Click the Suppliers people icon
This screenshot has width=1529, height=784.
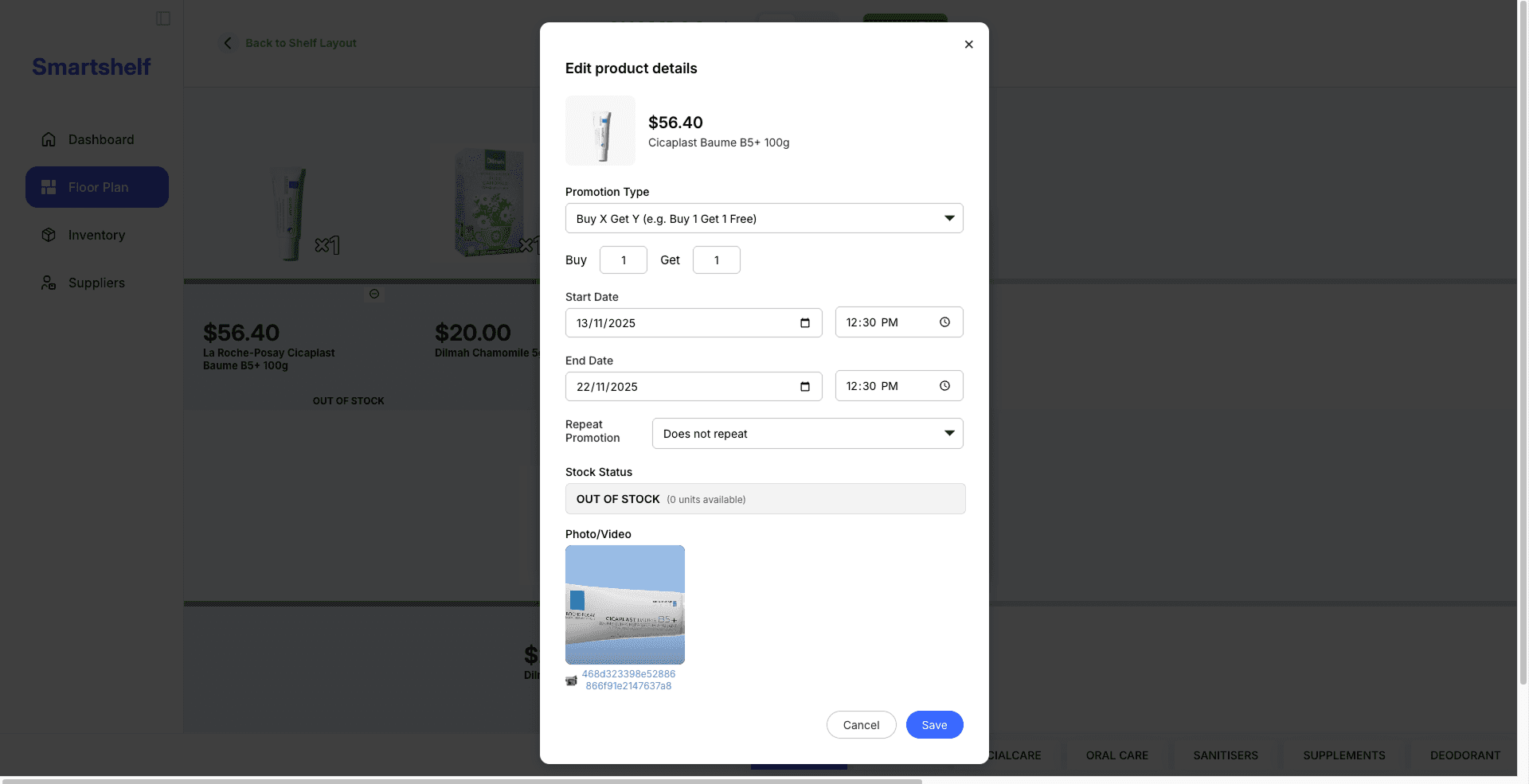49,283
